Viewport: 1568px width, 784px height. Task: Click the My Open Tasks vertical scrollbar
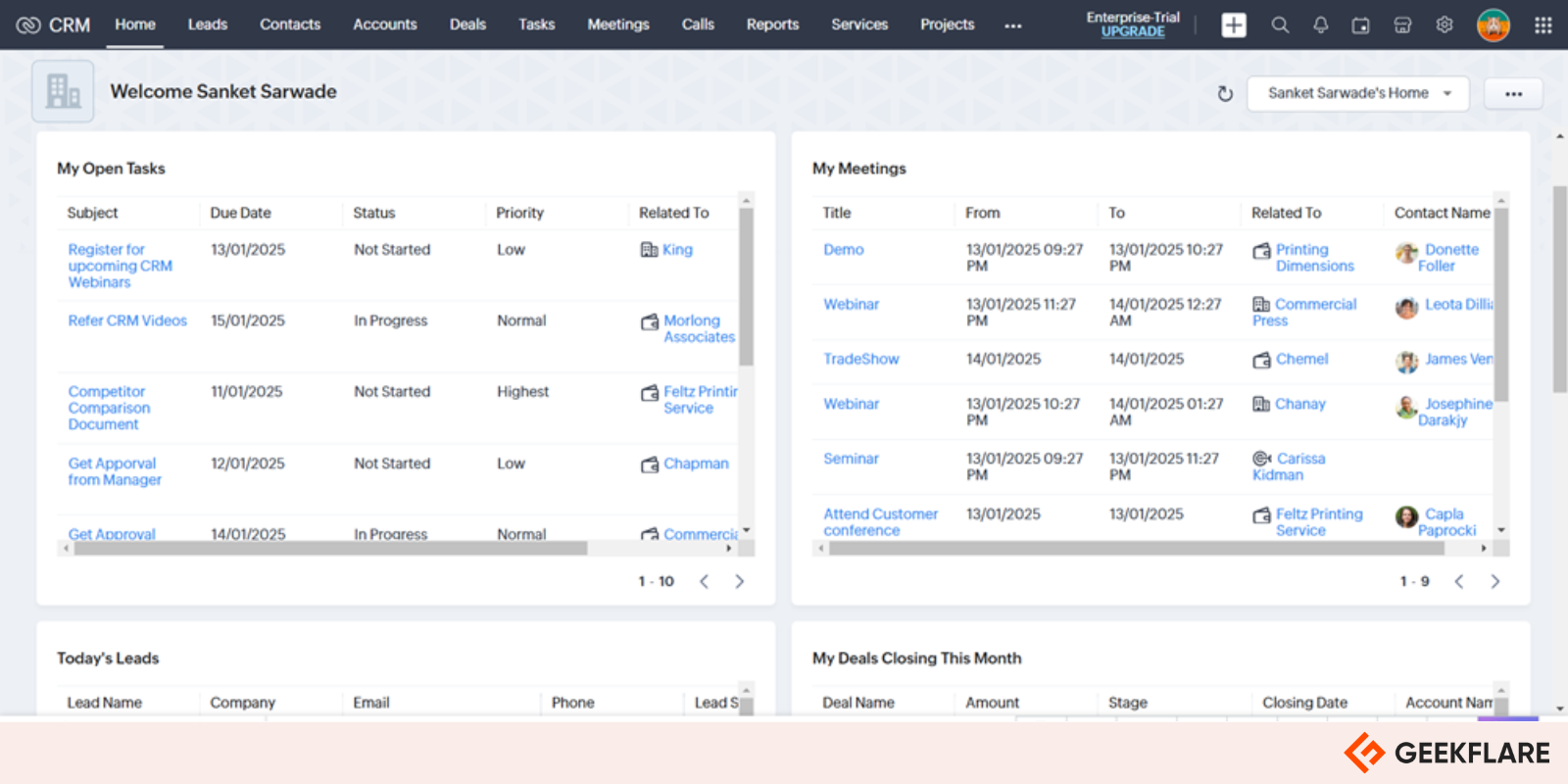click(746, 286)
